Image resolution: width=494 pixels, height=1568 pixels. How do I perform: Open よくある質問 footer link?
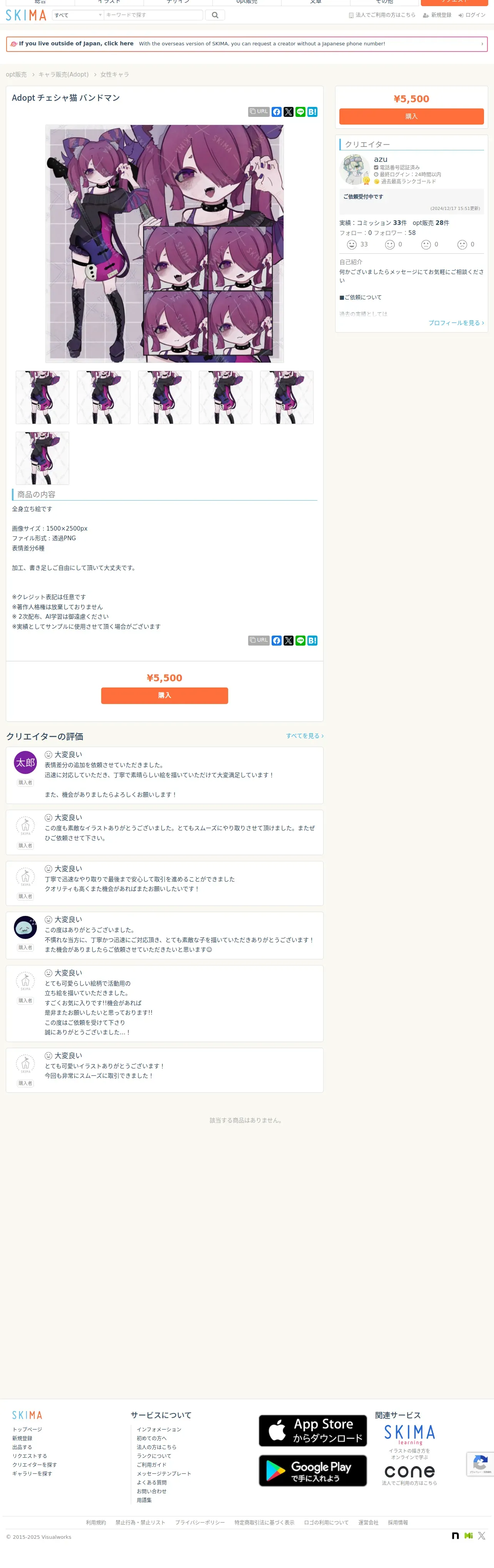(152, 1482)
